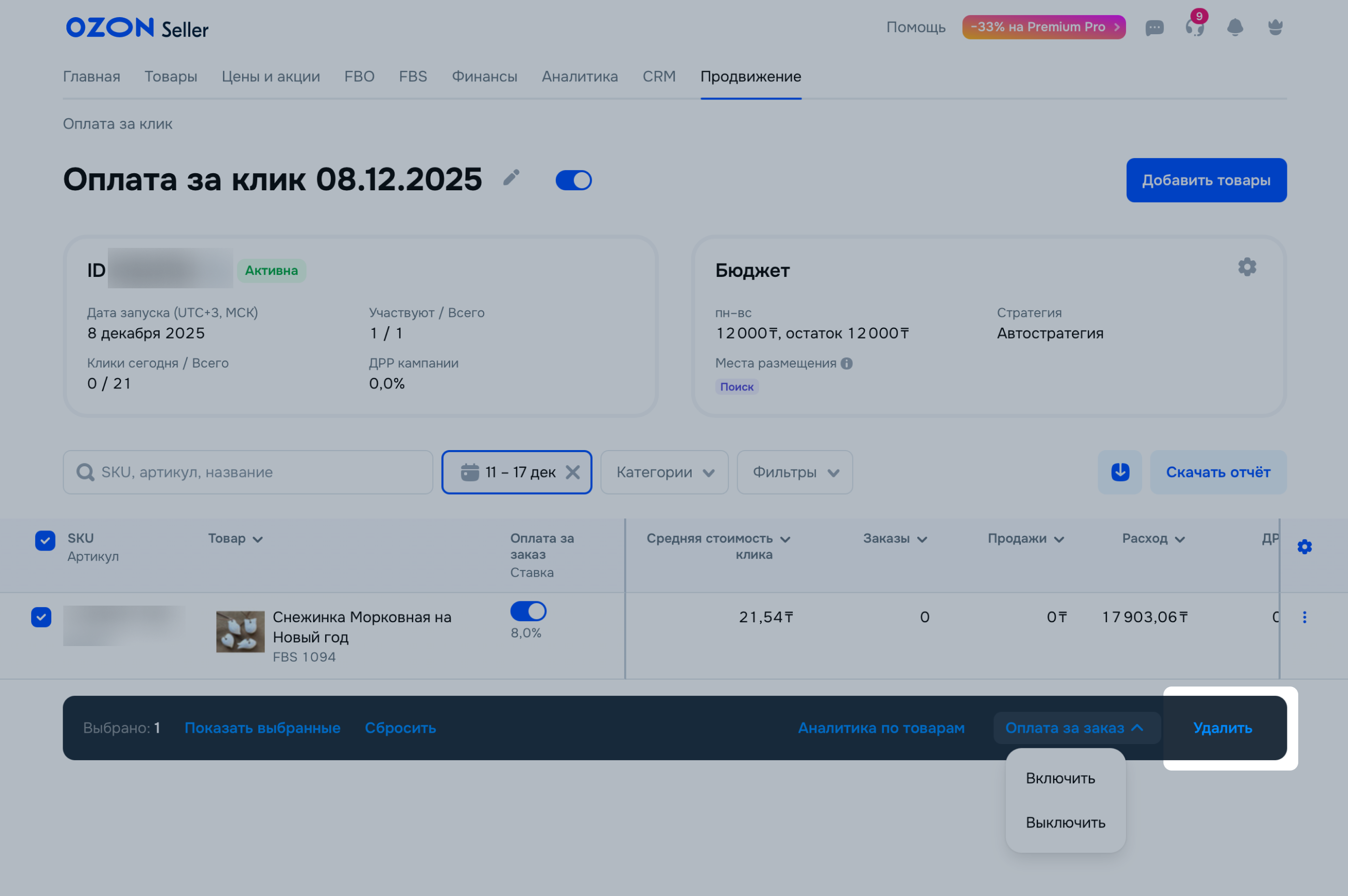Toggle the campaign on/off switch

point(573,180)
